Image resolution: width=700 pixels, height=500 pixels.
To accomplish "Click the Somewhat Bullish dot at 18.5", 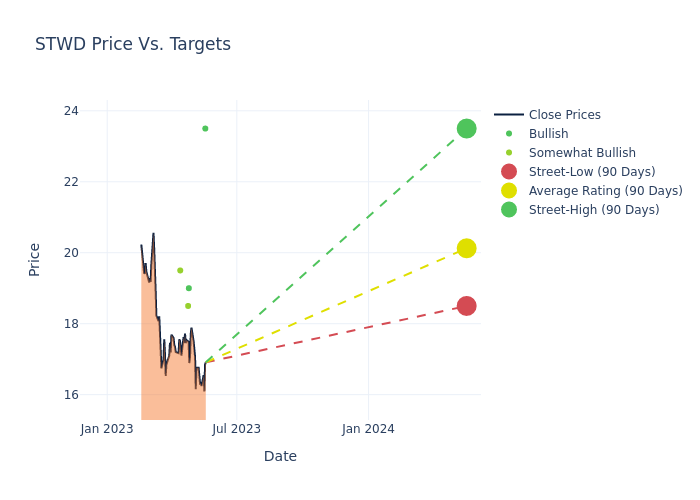I will pyautogui.click(x=188, y=306).
